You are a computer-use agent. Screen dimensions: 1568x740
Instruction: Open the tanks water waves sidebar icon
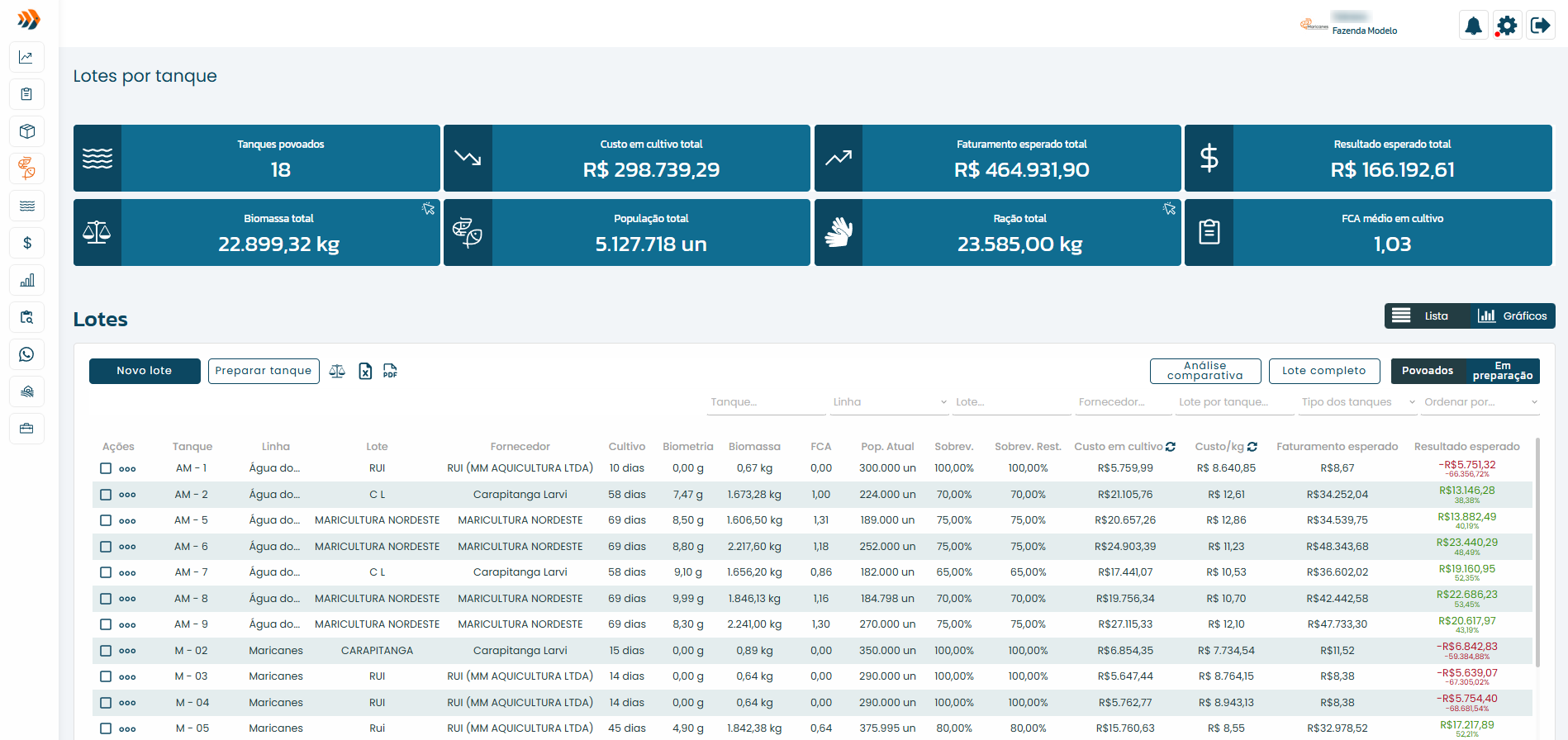(26, 206)
